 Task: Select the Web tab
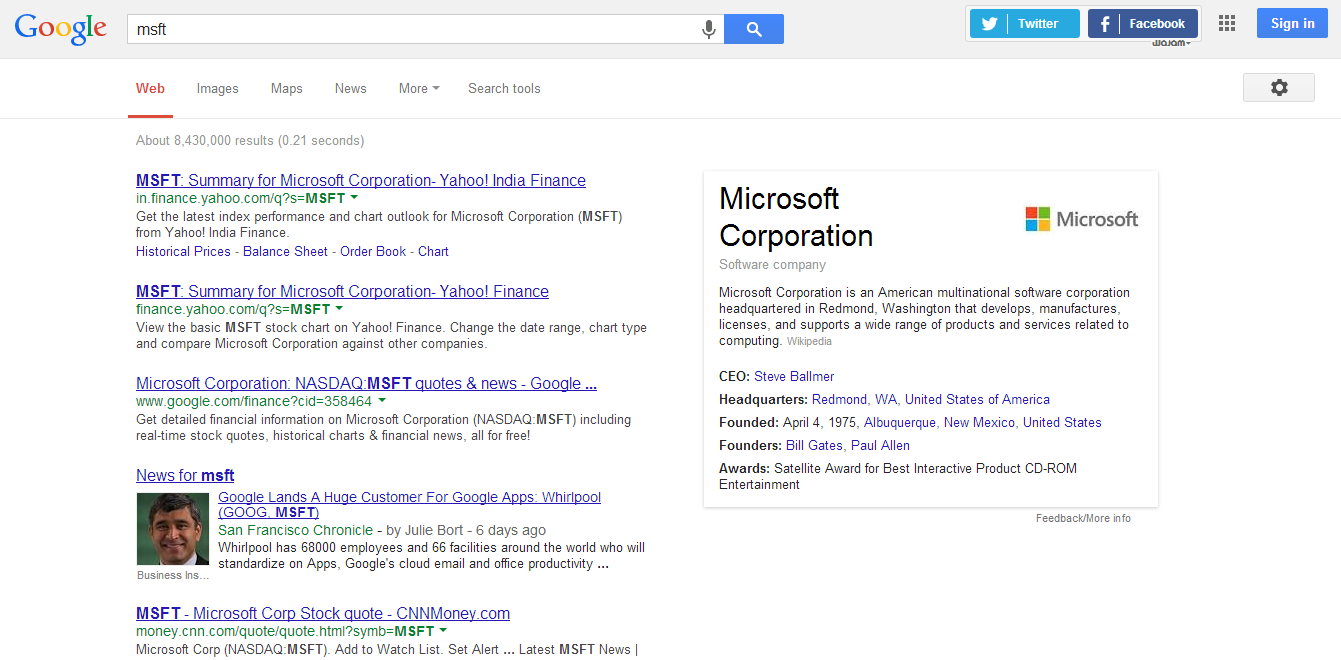point(150,88)
